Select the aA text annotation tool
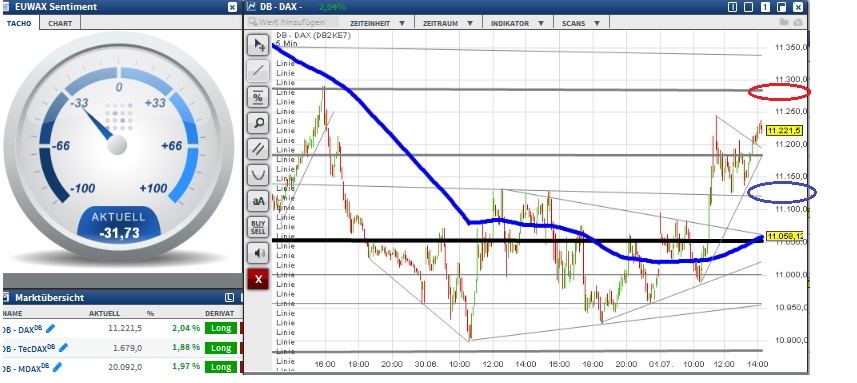857x383 pixels. coord(258,201)
